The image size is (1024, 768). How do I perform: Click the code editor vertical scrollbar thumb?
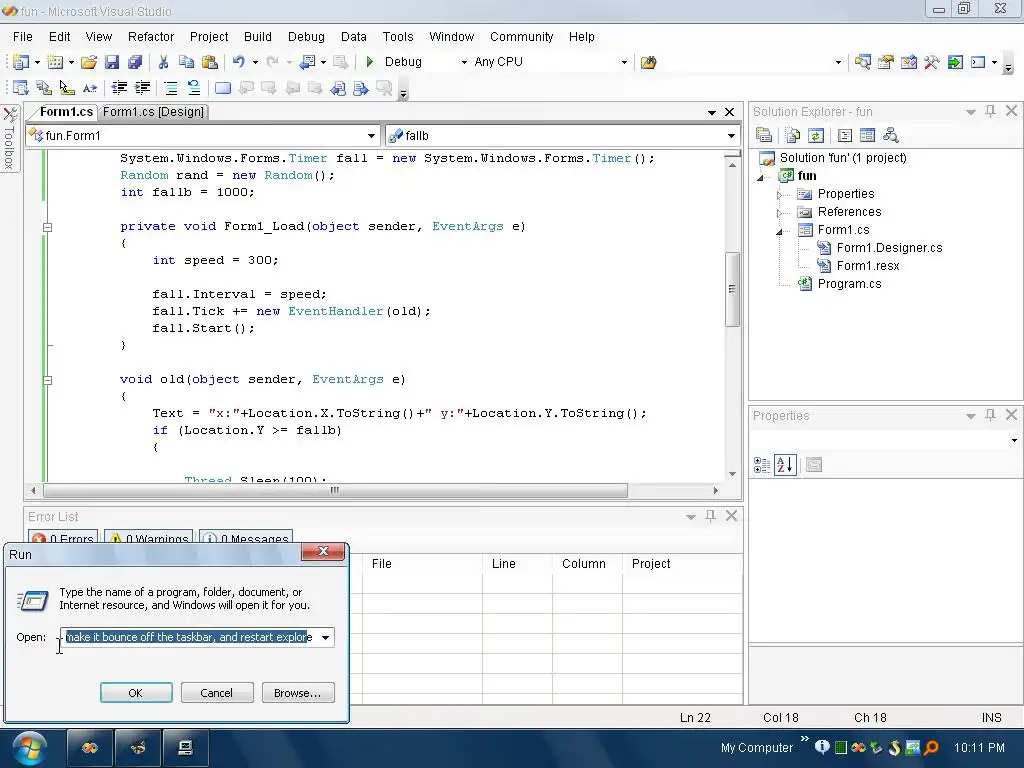[x=732, y=289]
